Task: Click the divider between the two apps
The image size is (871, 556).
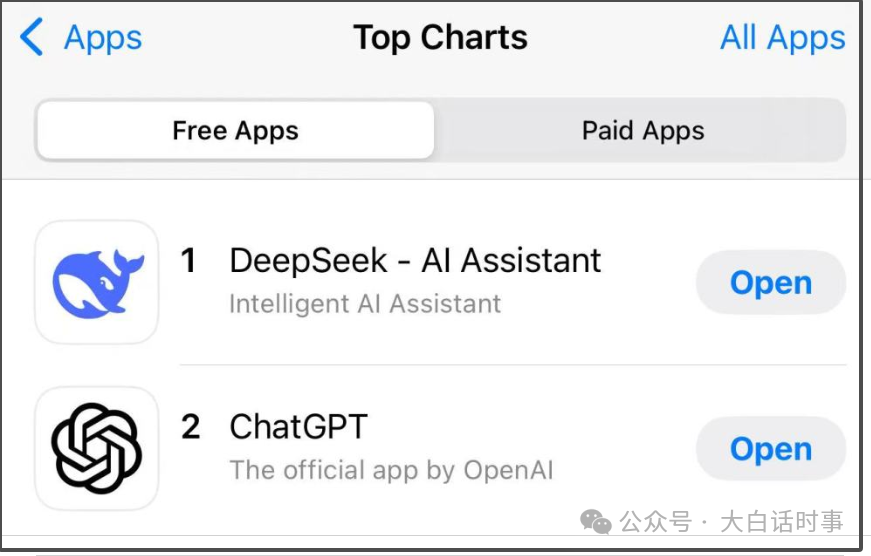Action: (x=512, y=365)
